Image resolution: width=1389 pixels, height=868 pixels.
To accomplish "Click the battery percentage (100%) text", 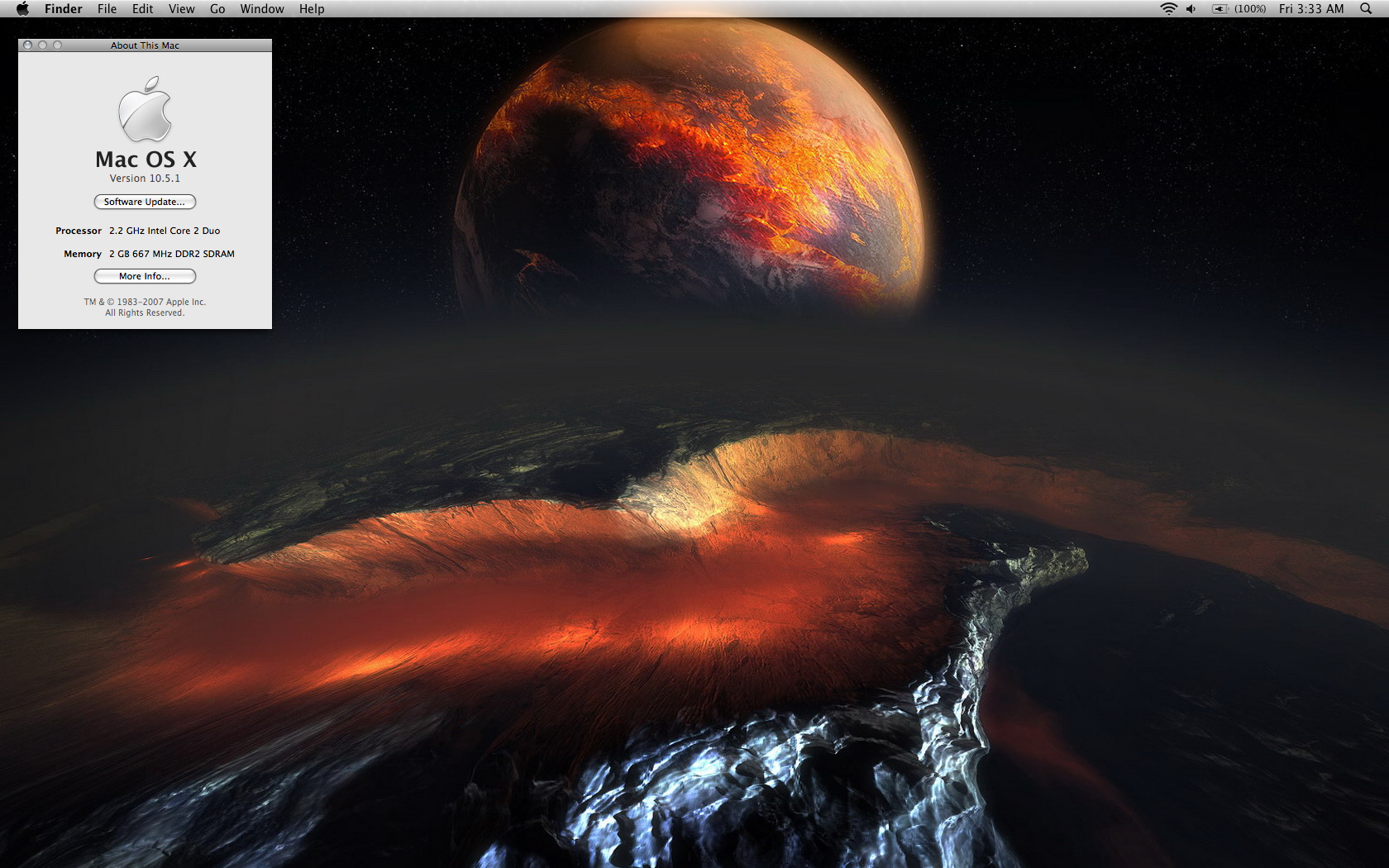I will pyautogui.click(x=1250, y=9).
